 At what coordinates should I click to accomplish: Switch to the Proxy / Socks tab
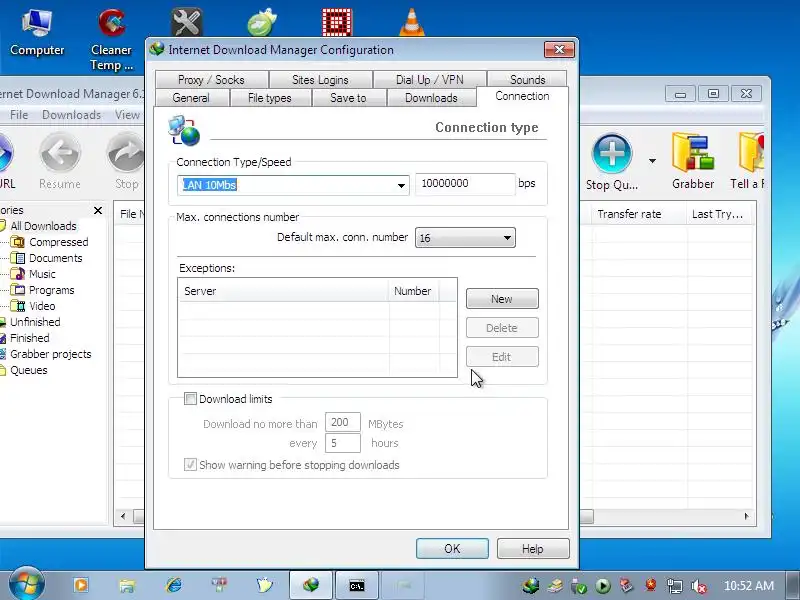coord(211,80)
